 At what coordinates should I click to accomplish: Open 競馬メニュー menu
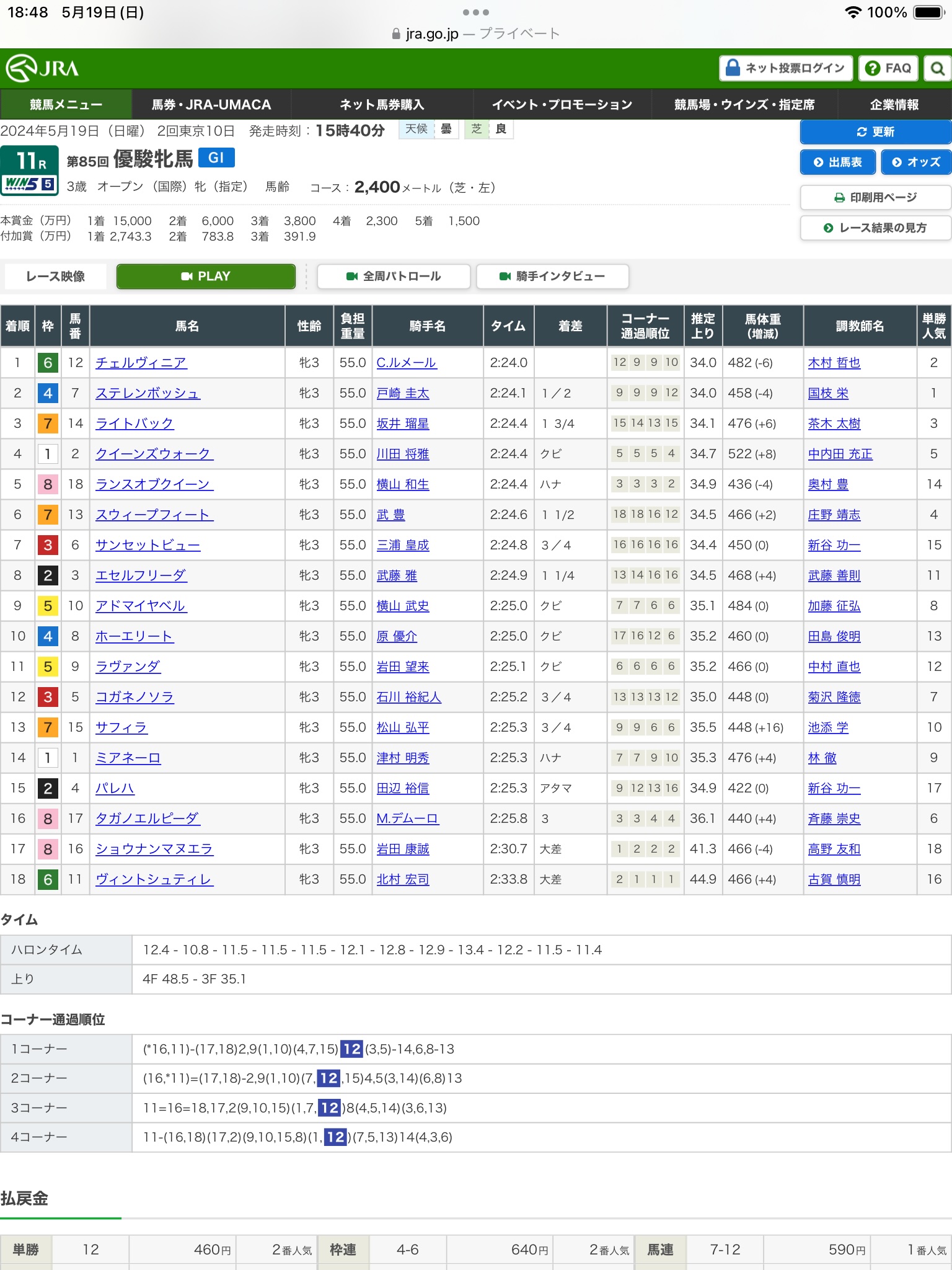[66, 104]
